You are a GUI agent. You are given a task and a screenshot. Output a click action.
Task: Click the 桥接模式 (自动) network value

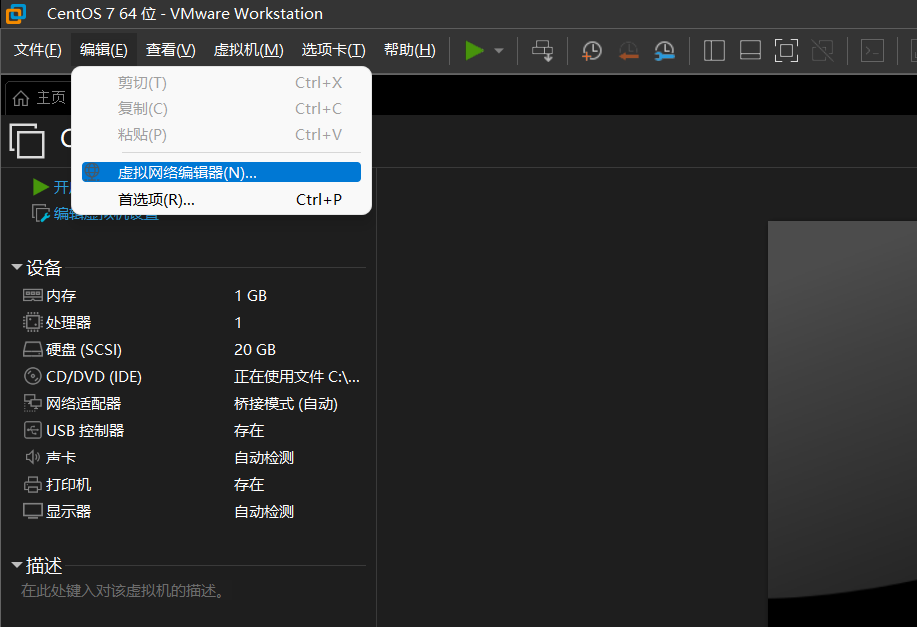[286, 404]
